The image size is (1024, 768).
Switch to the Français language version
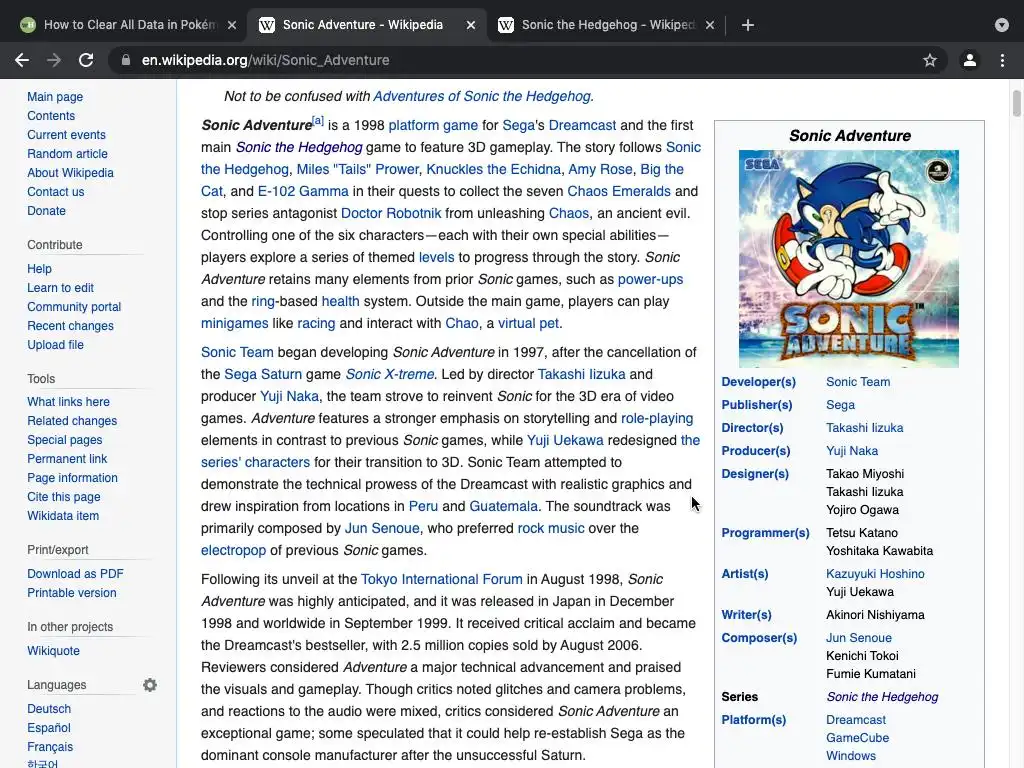50,746
